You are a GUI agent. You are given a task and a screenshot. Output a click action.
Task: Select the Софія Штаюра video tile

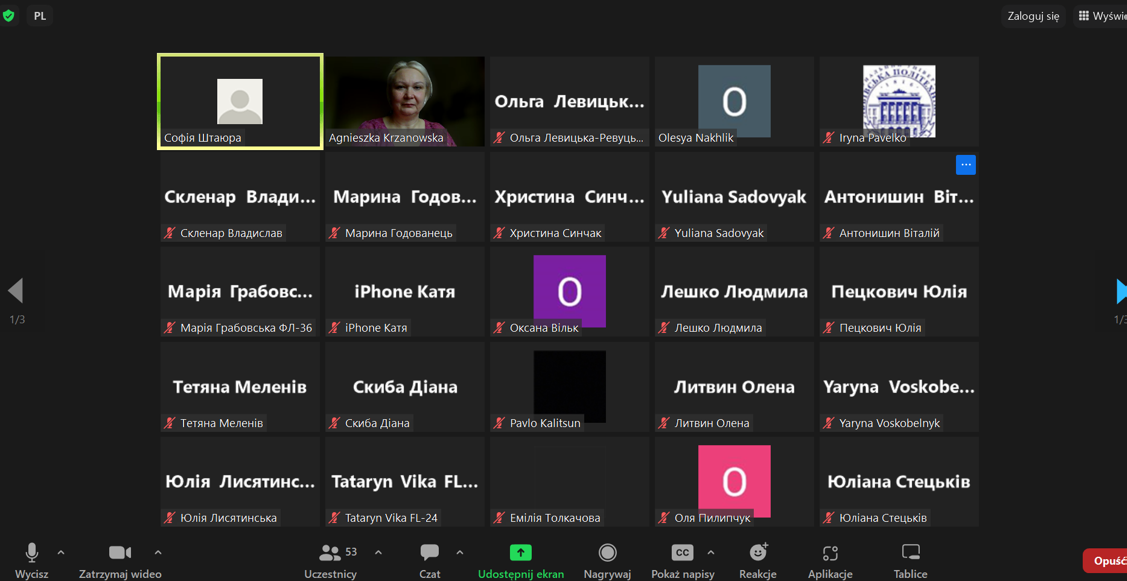tap(240, 101)
